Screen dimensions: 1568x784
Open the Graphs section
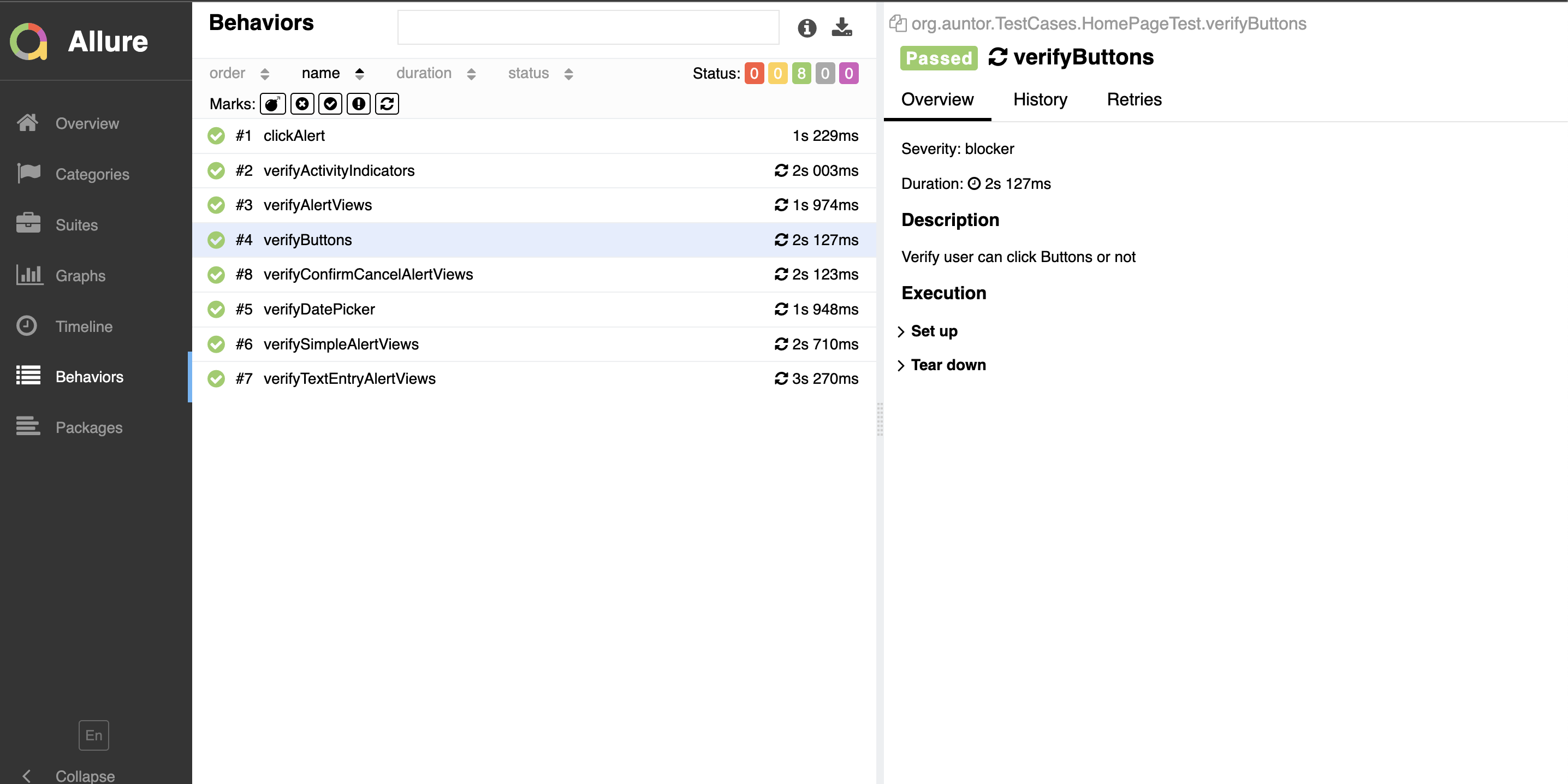(80, 275)
